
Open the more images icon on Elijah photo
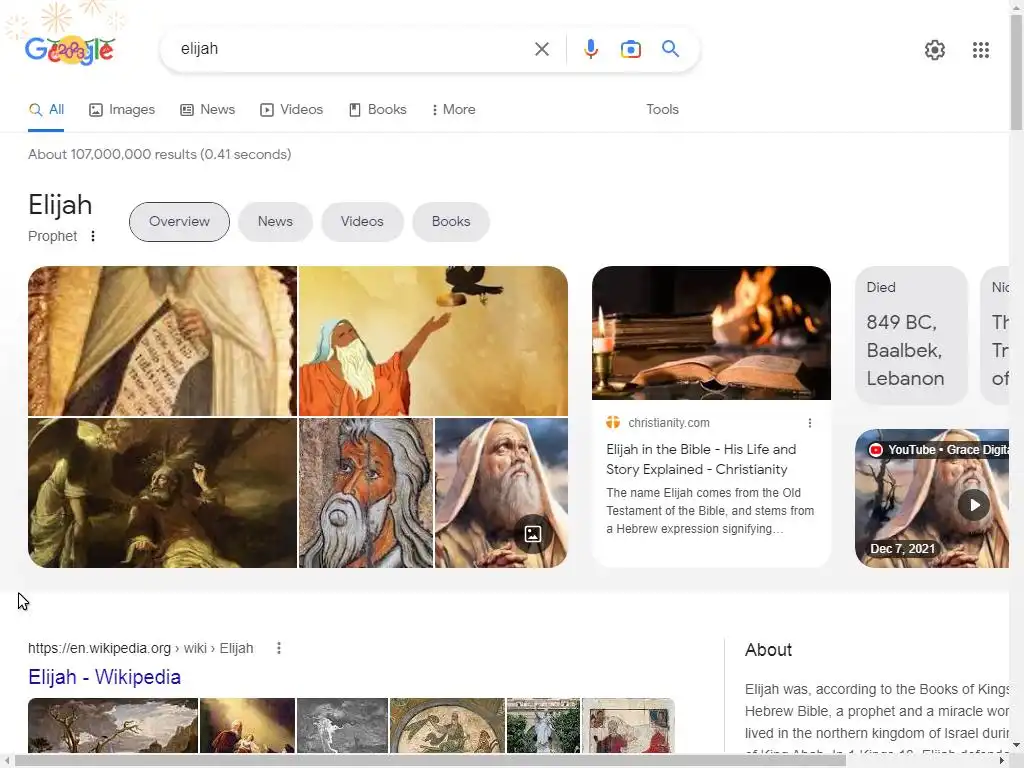pos(533,534)
